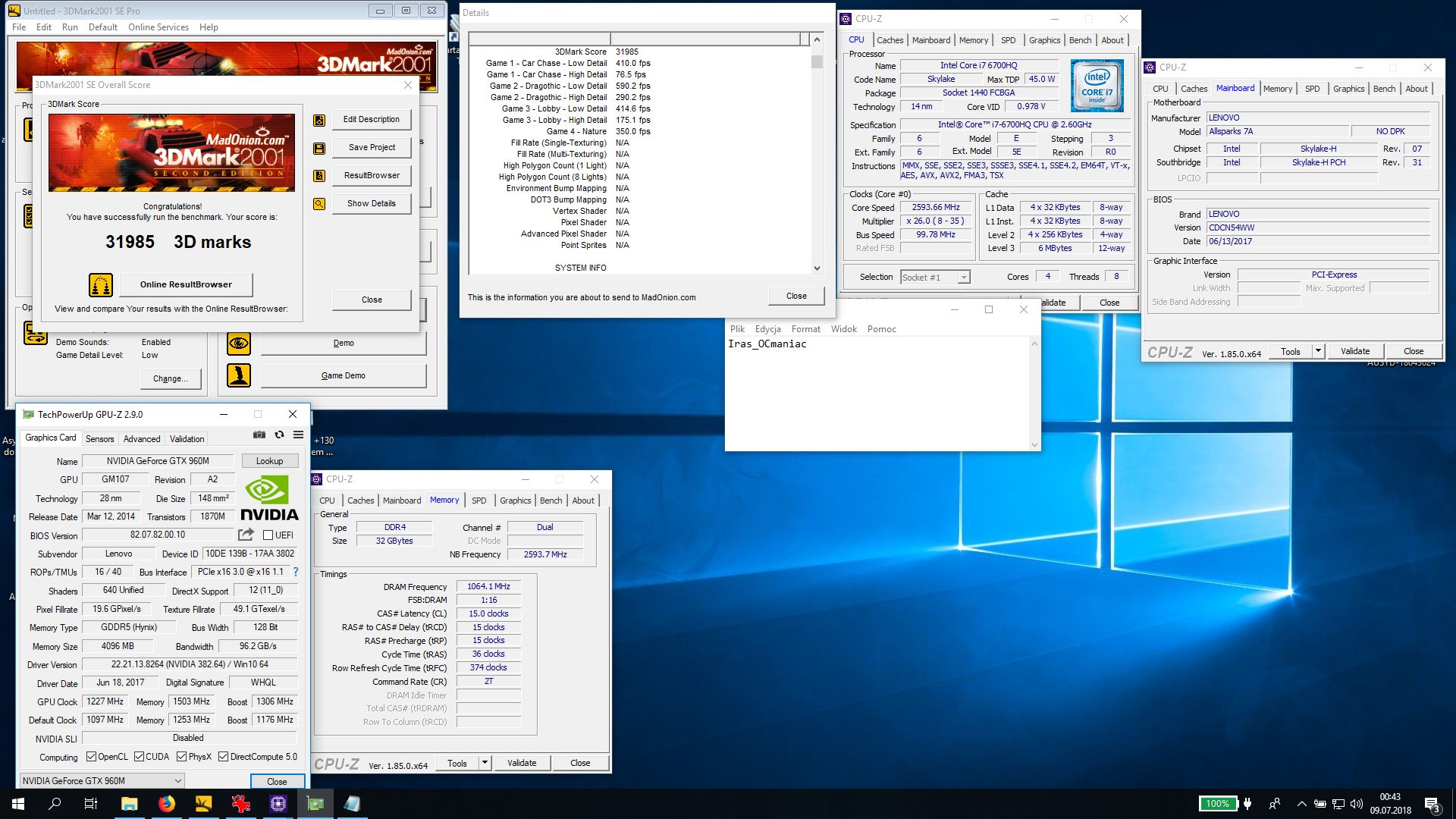This screenshot has height=819, width=1456.
Task: Switch to CPU-Z purple chip taskbar icon
Action: click(x=278, y=804)
